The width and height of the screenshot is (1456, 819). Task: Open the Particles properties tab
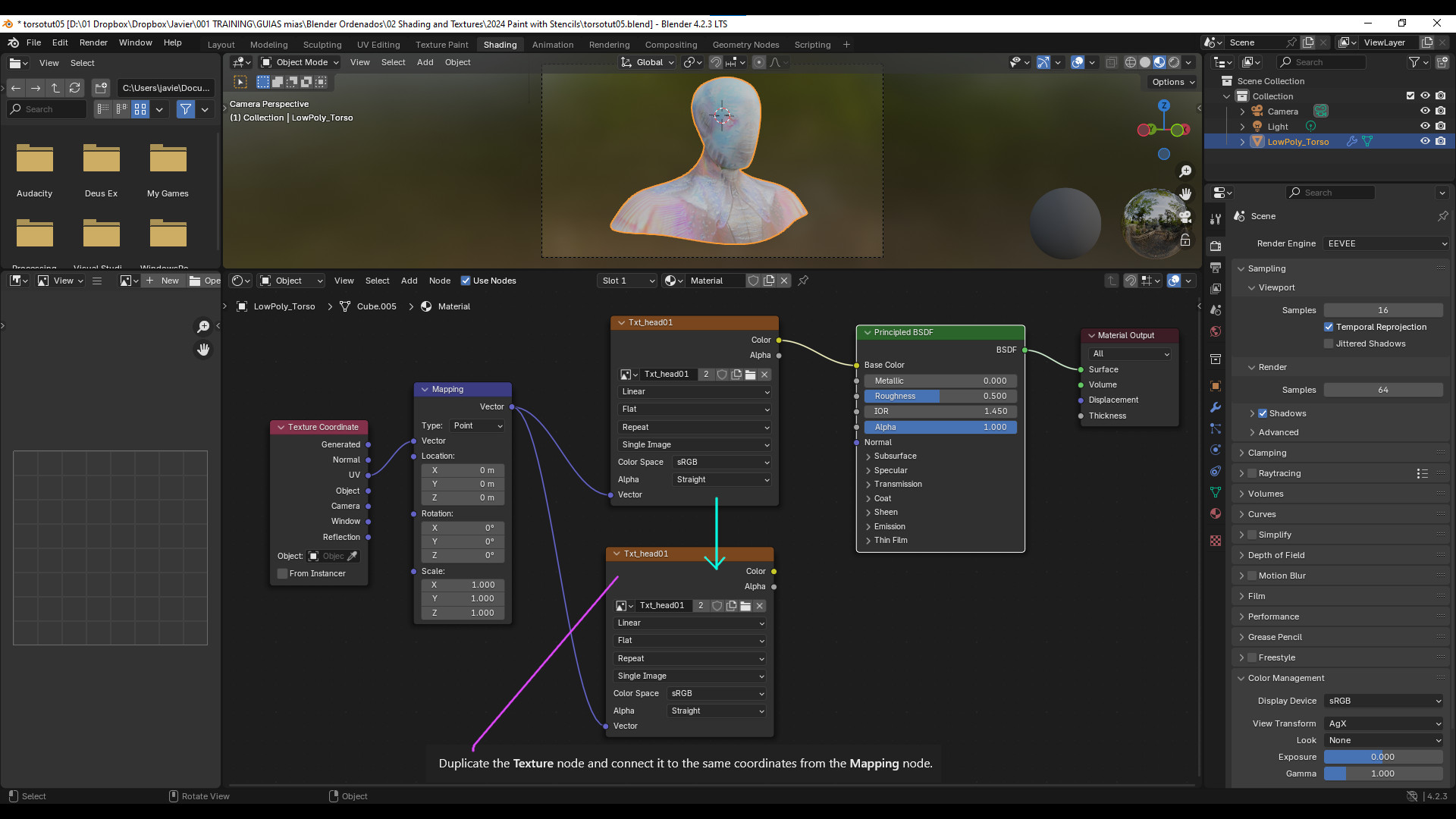point(1216,428)
